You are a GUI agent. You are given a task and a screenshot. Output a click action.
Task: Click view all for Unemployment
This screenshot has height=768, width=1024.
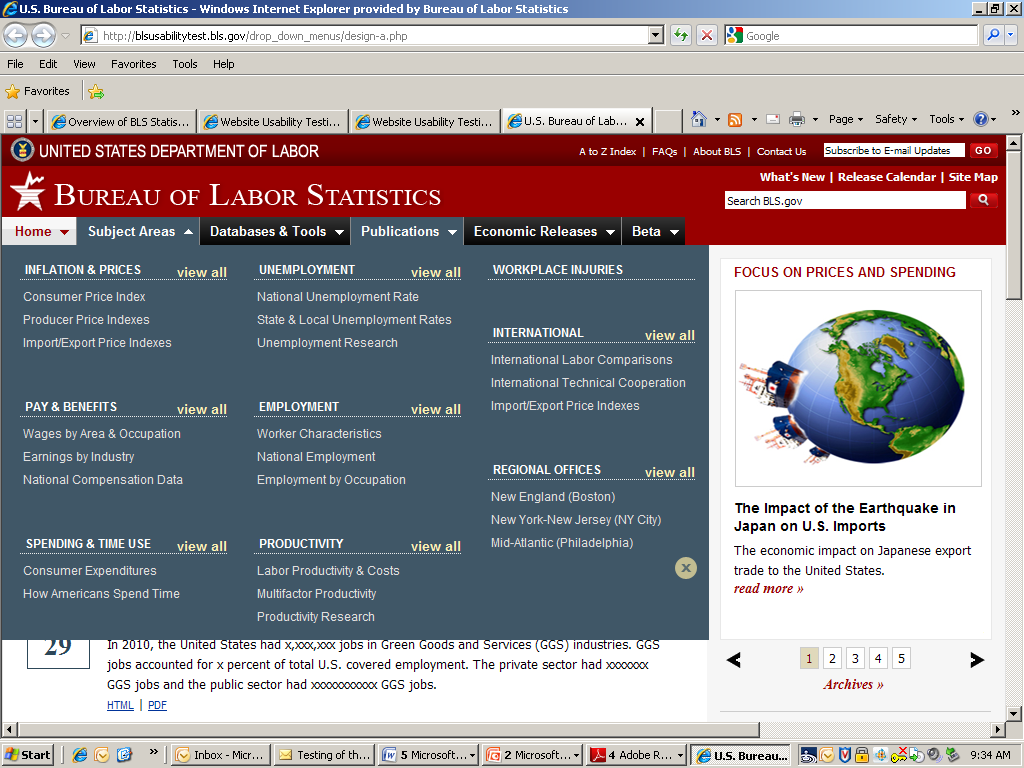436,272
